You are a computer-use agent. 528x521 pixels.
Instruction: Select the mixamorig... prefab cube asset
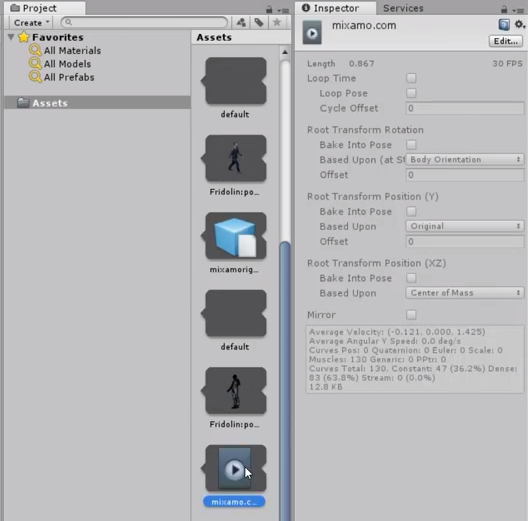[x=236, y=236]
